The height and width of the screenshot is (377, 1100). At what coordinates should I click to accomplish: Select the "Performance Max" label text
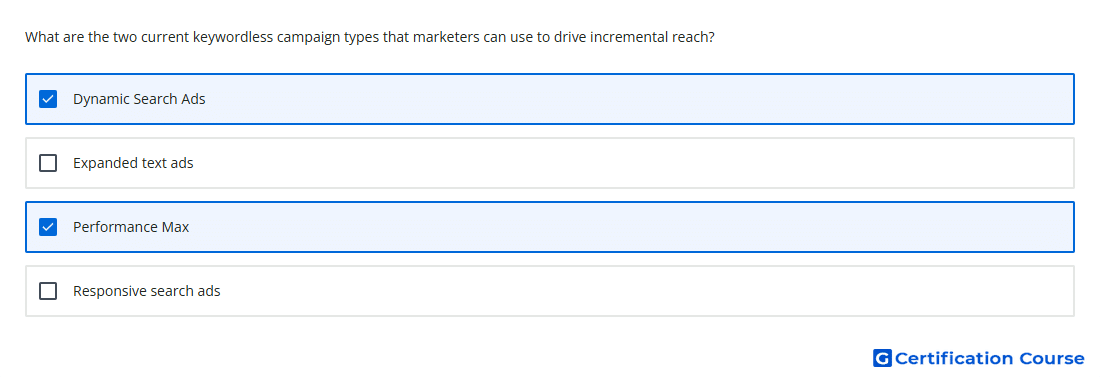point(131,227)
